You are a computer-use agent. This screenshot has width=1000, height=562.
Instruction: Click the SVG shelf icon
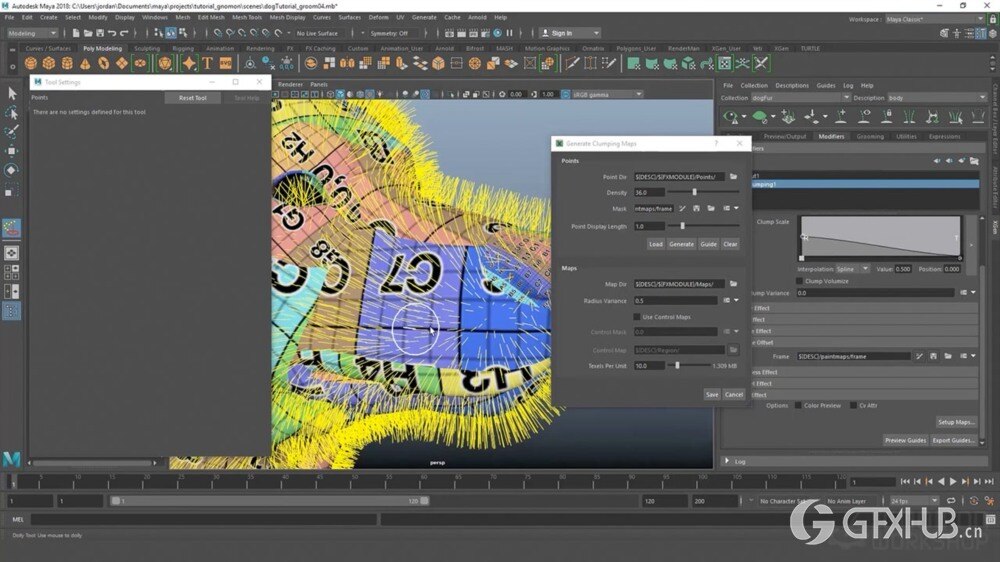[x=226, y=63]
